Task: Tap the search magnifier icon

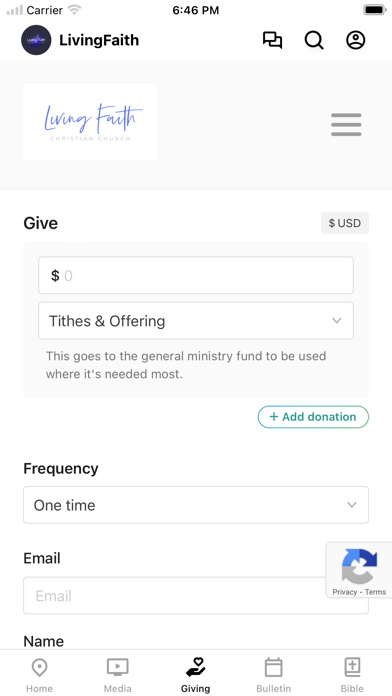Action: point(314,40)
